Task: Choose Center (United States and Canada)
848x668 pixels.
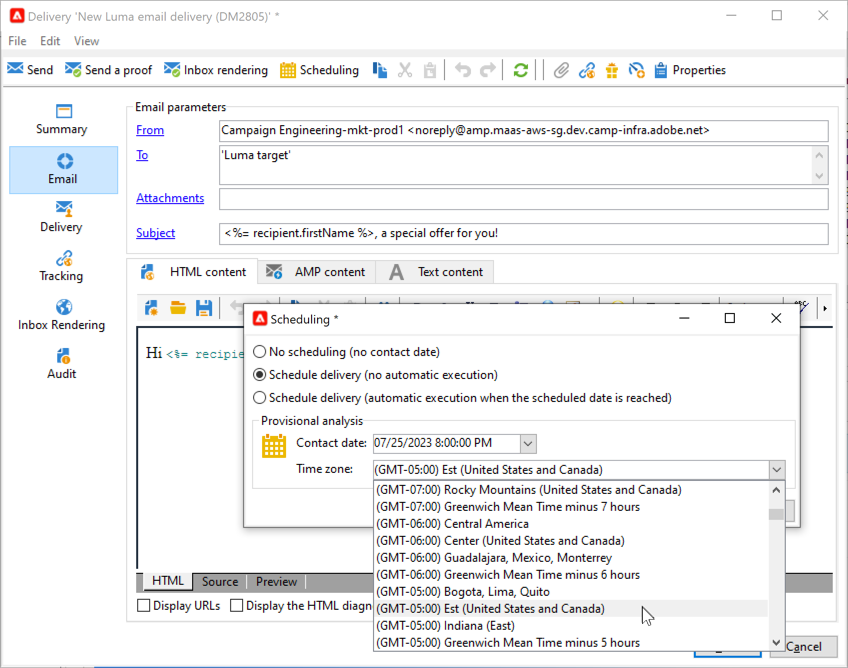Action: (x=572, y=540)
